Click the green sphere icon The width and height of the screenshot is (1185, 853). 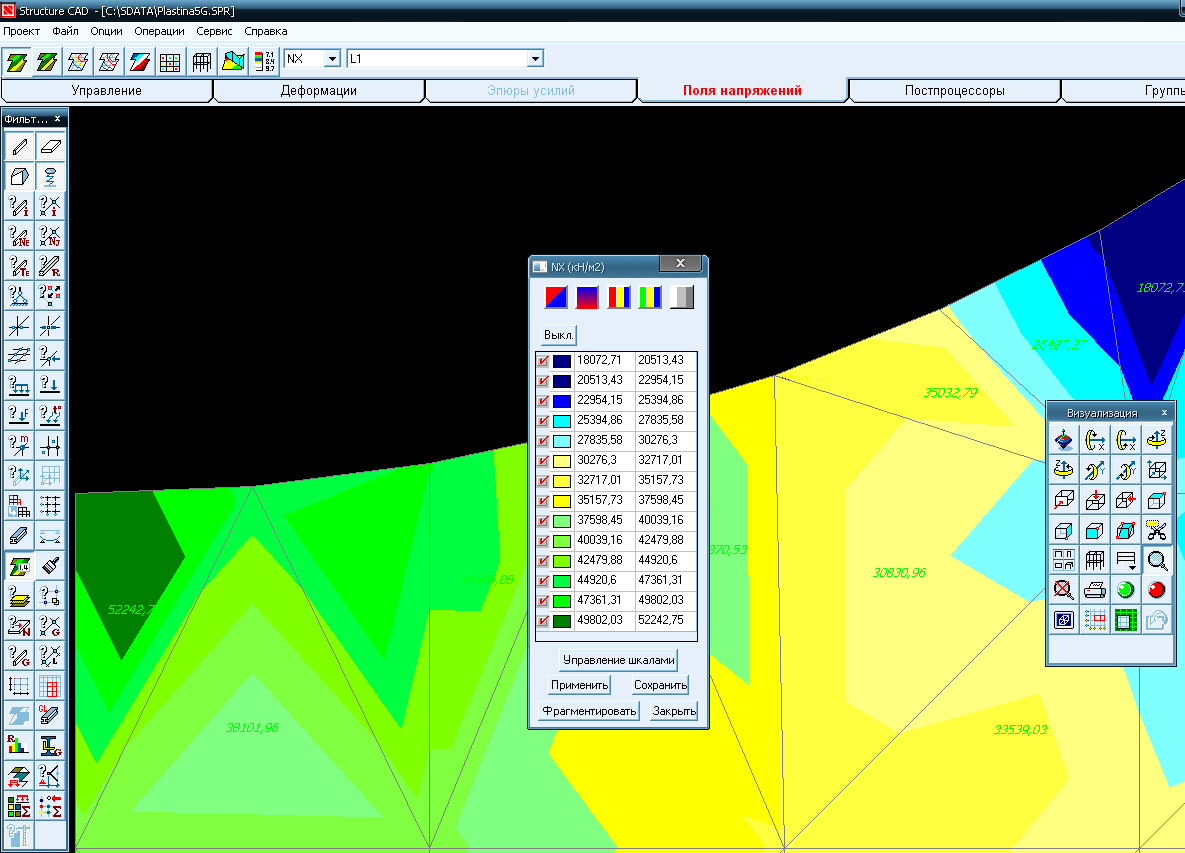(1125, 589)
